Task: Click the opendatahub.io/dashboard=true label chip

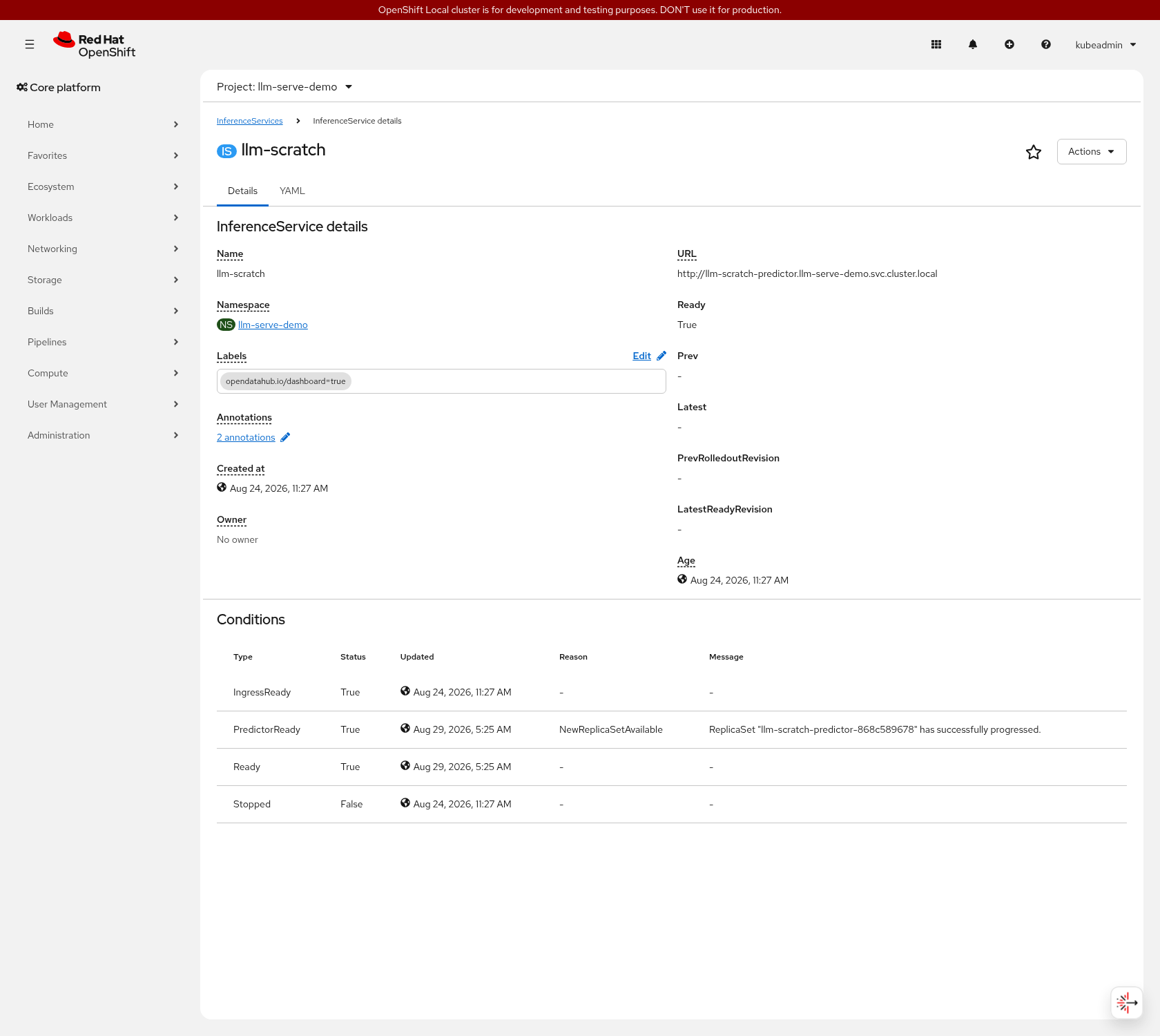Action: (x=285, y=381)
